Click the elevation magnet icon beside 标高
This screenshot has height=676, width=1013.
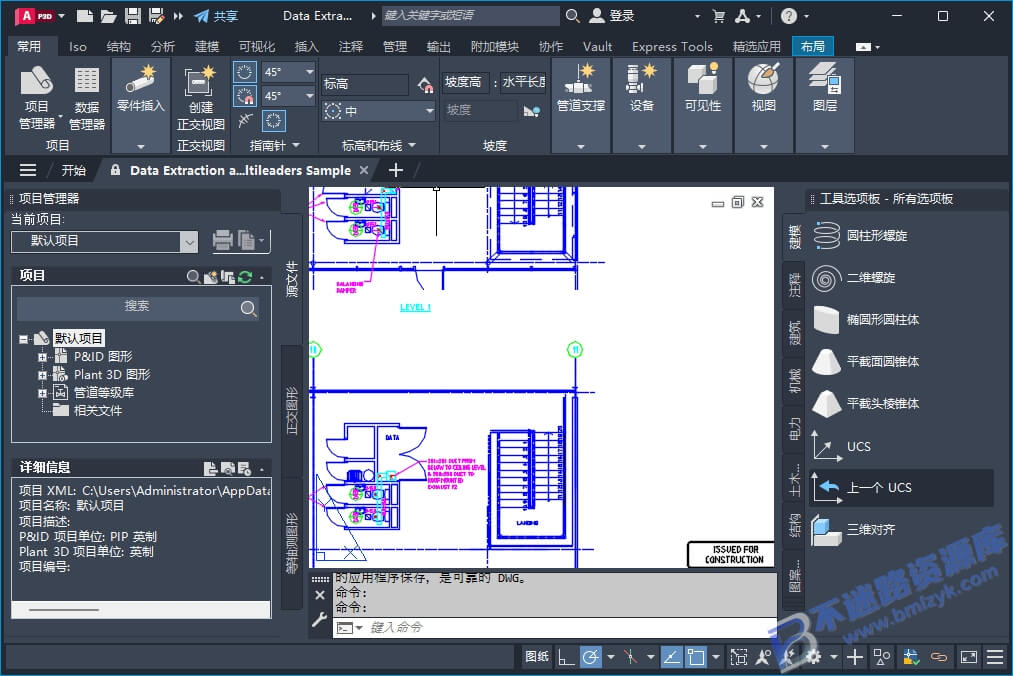tap(425, 84)
